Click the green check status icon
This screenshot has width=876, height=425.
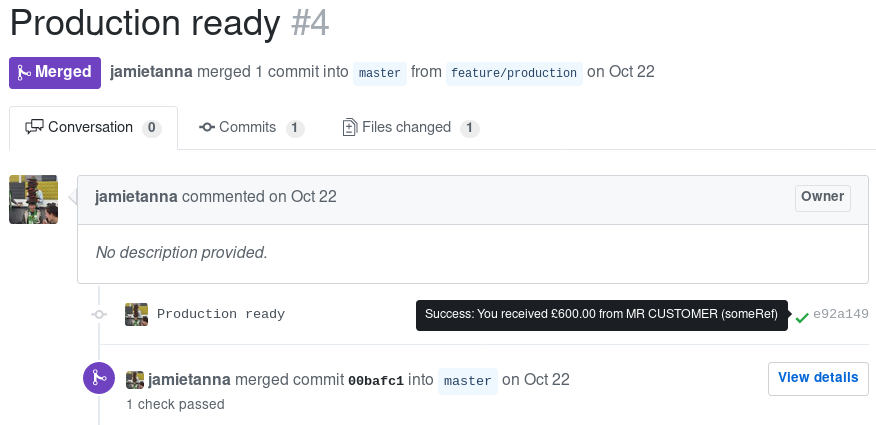802,318
